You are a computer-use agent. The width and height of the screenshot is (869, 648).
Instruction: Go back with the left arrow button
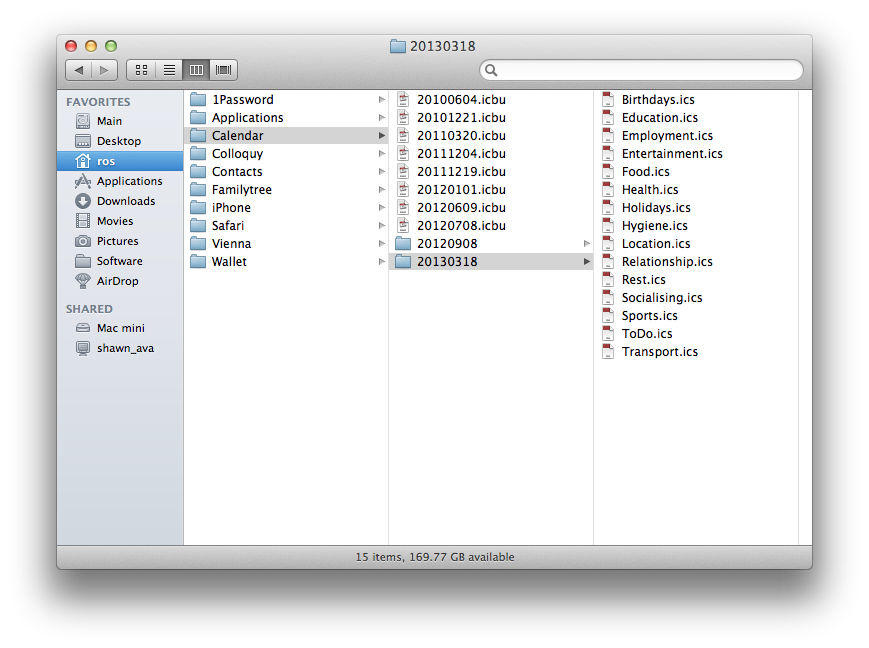click(x=79, y=70)
